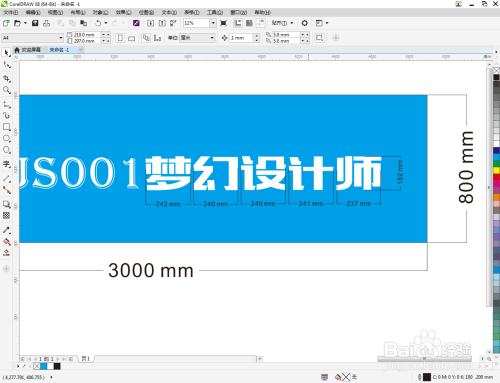The height and width of the screenshot is (383, 500).
Task: Select the Ellipse tool
Action: [6, 138]
